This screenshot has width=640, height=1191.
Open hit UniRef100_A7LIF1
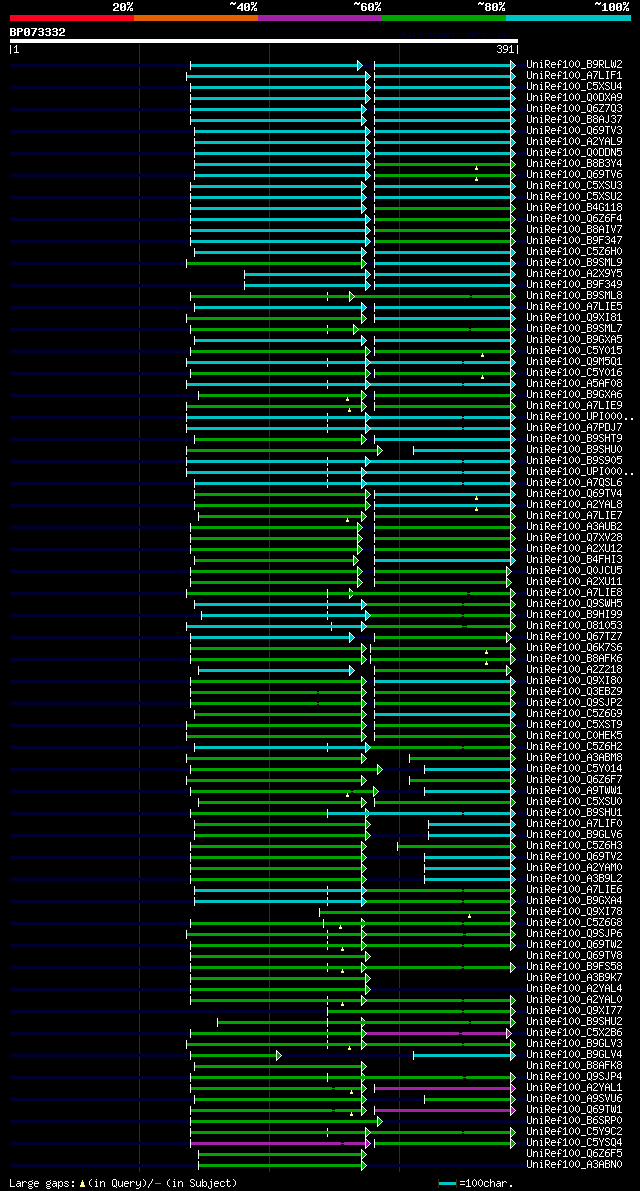(574, 76)
